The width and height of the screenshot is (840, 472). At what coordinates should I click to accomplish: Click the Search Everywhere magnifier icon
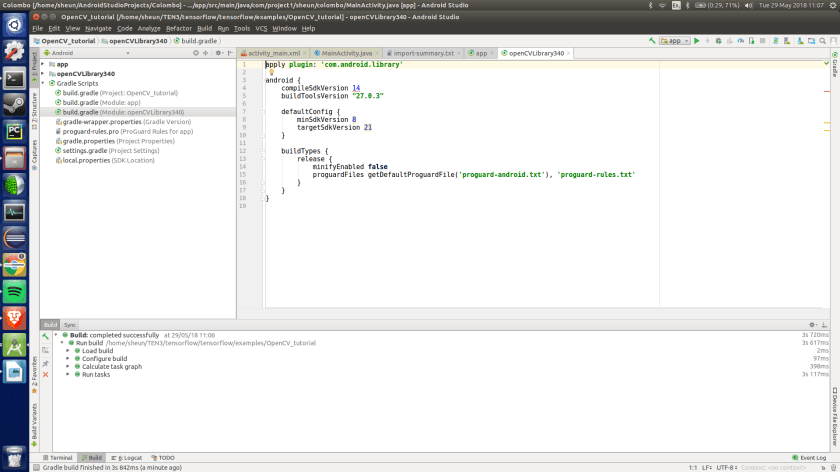pyautogui.click(x=820, y=41)
